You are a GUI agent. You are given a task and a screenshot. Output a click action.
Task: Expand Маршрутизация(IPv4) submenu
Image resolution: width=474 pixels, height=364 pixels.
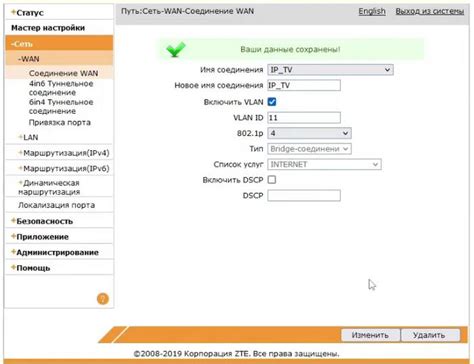64,153
